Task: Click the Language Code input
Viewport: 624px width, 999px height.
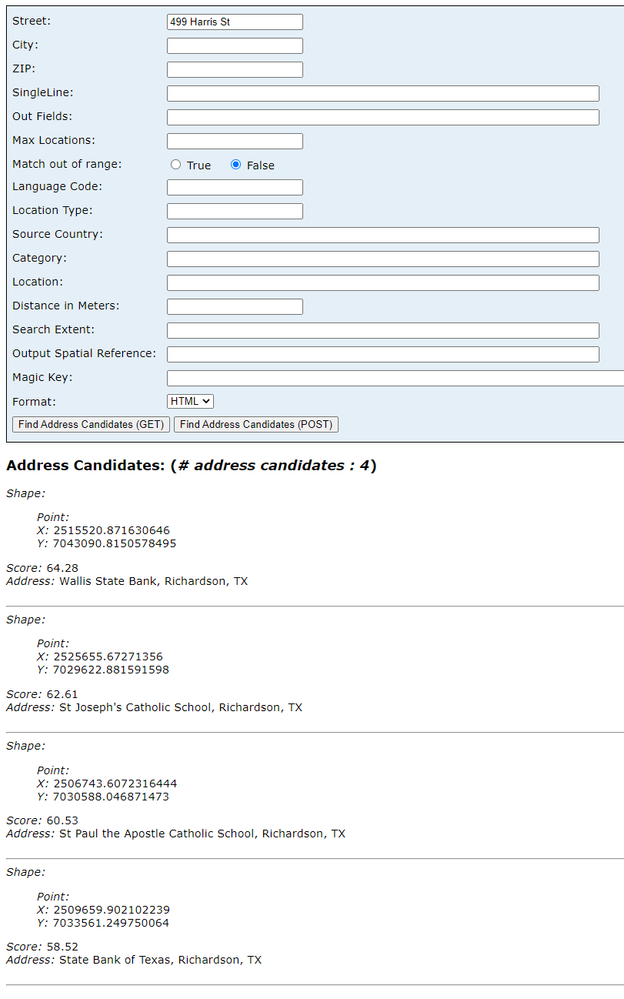Action: (x=235, y=188)
